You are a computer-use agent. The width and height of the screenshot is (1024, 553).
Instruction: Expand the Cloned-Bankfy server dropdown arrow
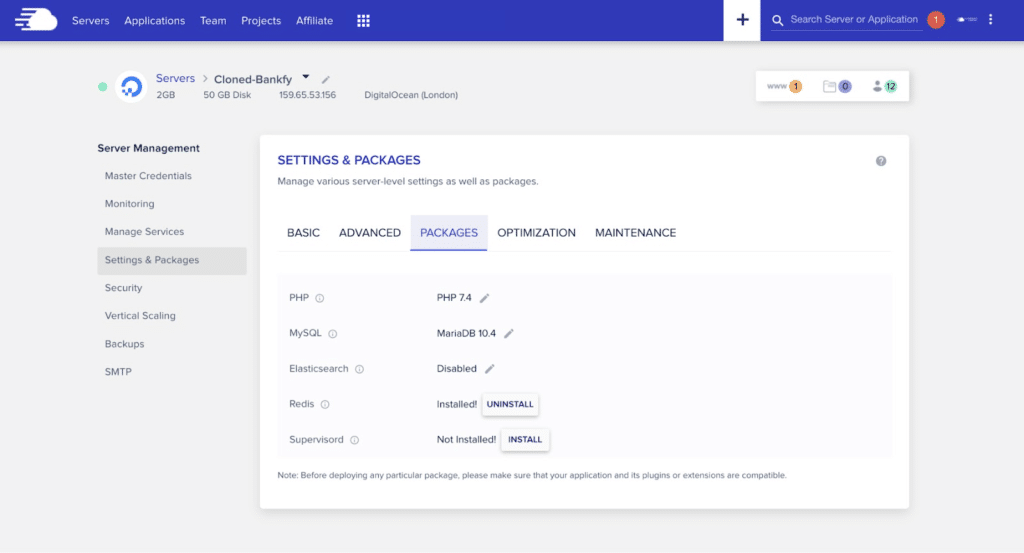point(306,77)
